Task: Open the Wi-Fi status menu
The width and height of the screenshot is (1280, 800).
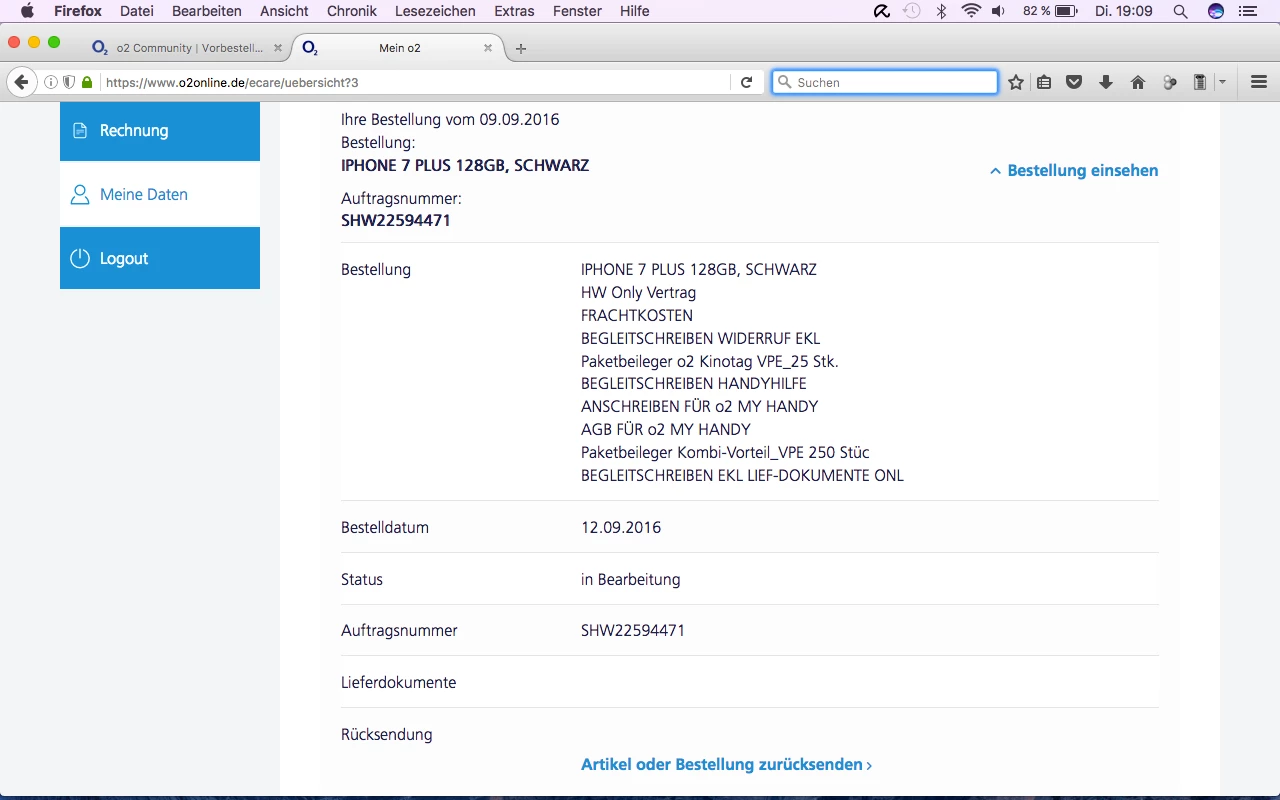Action: click(x=970, y=11)
